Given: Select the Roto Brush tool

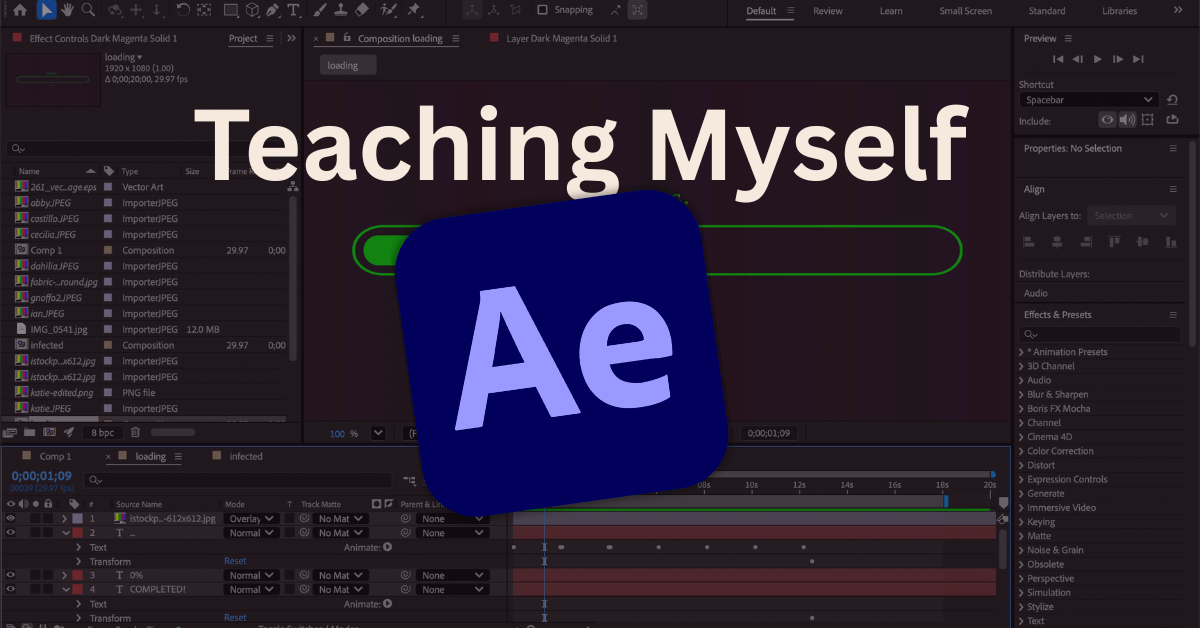Looking at the screenshot, I should pos(388,11).
